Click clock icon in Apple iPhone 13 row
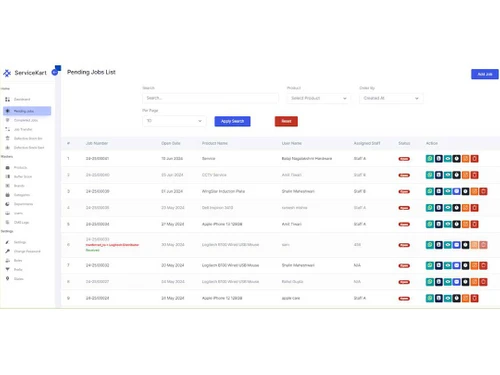This screenshot has width=500, height=375. click(456, 224)
